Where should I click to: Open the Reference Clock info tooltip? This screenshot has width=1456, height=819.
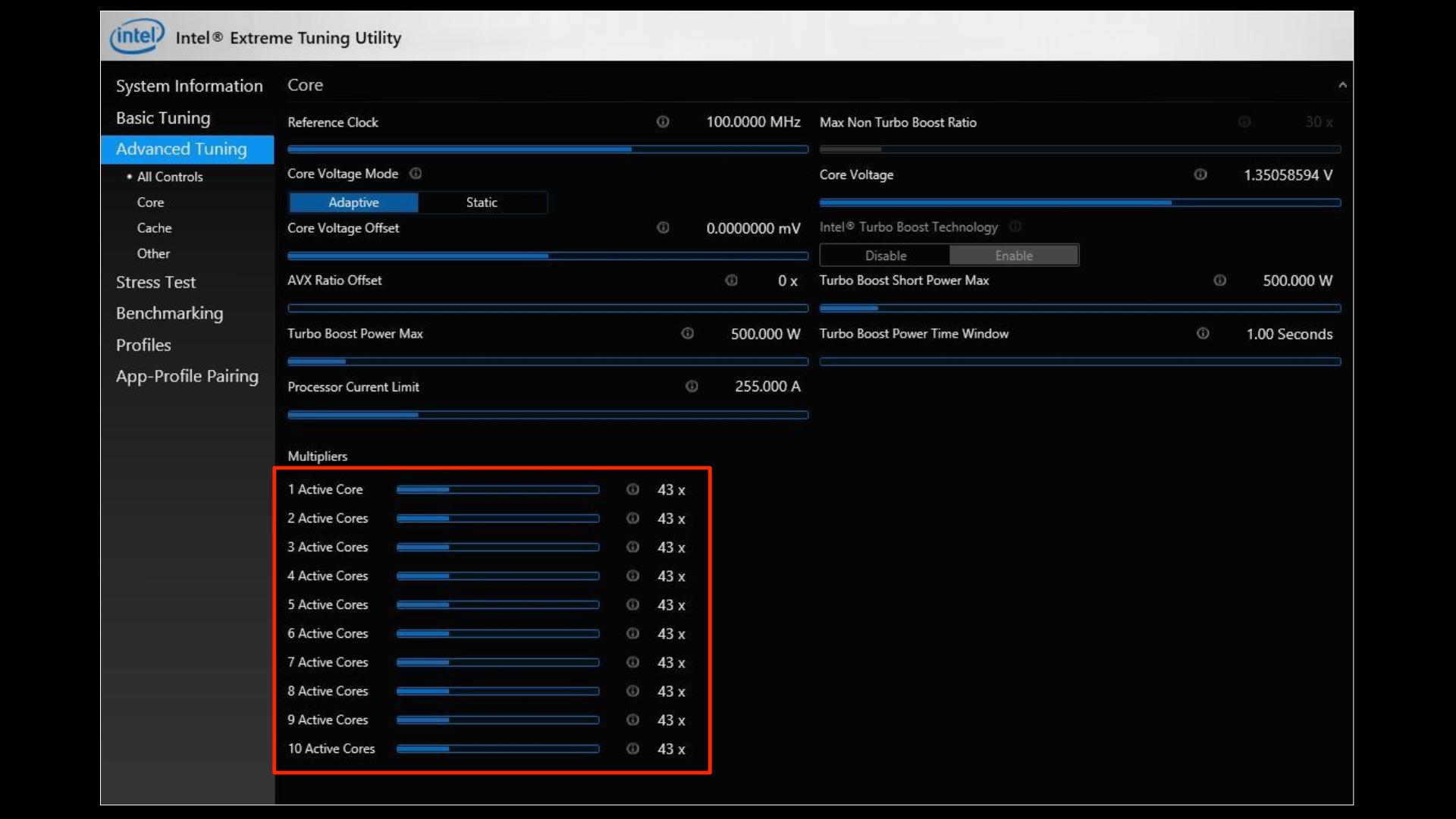tap(664, 122)
